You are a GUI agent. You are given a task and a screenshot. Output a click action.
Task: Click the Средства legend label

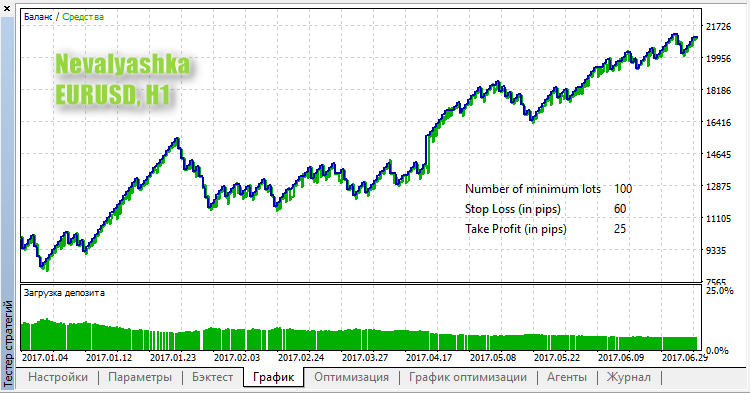[83, 17]
